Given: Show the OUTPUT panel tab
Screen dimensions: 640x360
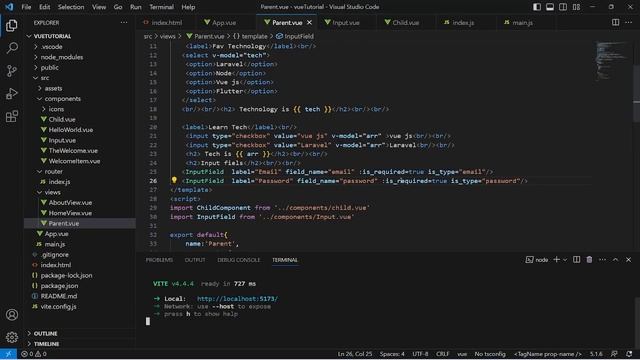Looking at the screenshot, I should (x=195, y=260).
